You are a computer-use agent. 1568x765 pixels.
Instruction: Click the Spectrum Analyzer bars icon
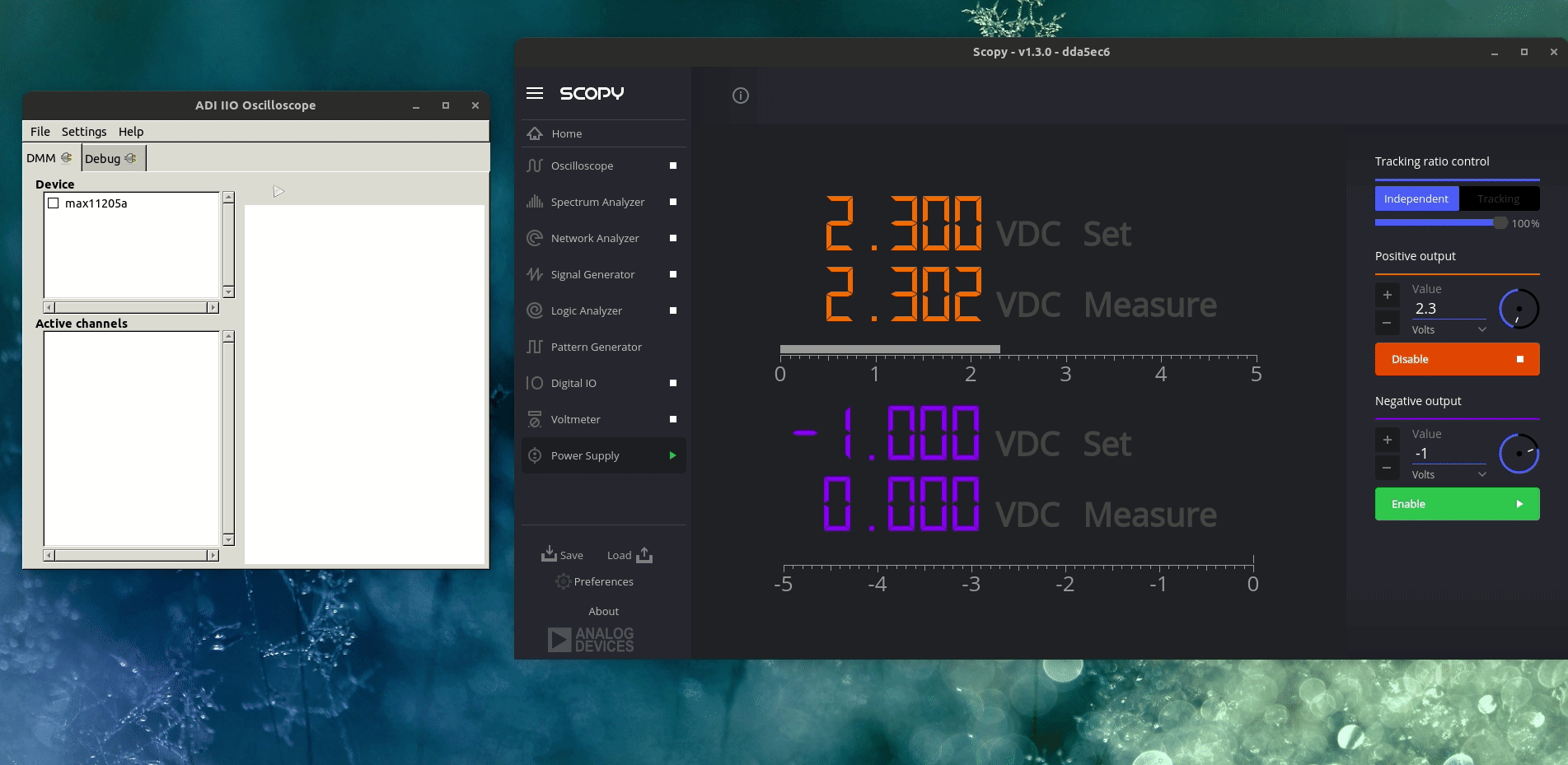click(x=535, y=202)
